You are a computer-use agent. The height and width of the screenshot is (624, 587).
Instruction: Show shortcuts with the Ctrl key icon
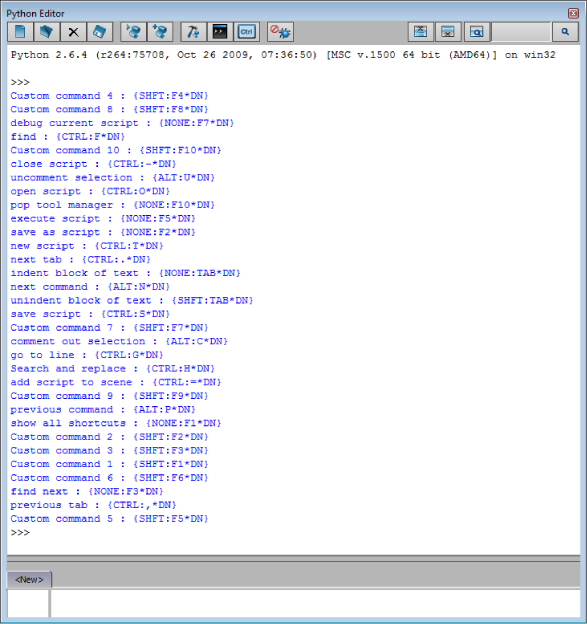(x=247, y=32)
